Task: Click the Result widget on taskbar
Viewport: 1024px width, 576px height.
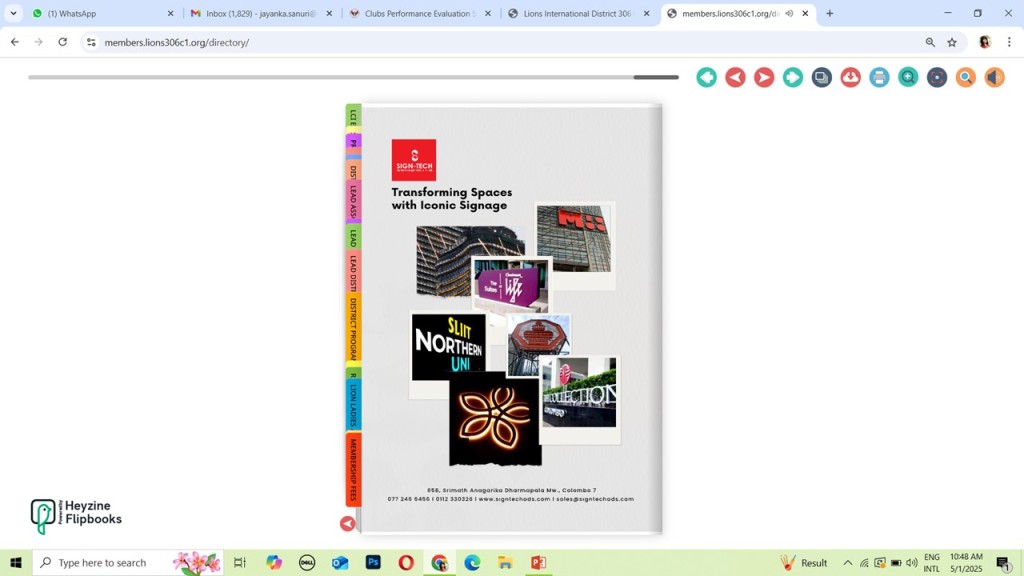Action: click(x=804, y=562)
